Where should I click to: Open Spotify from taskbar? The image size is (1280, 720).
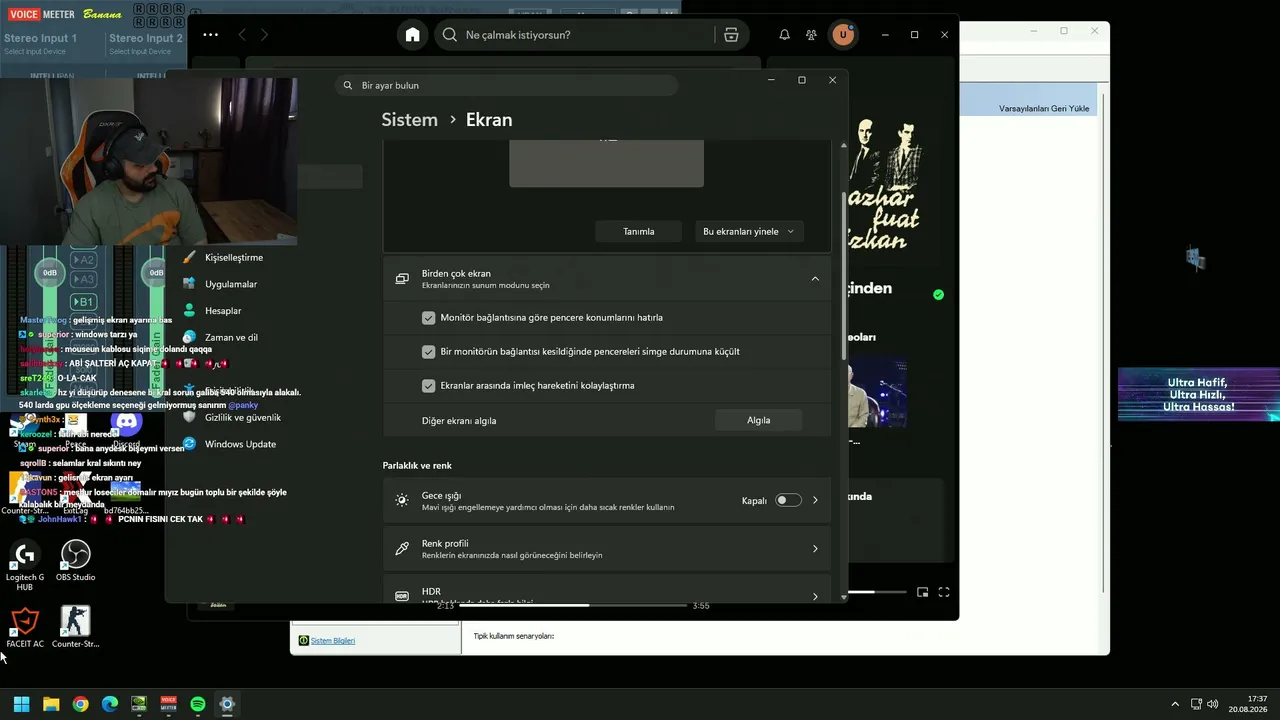pyautogui.click(x=198, y=704)
